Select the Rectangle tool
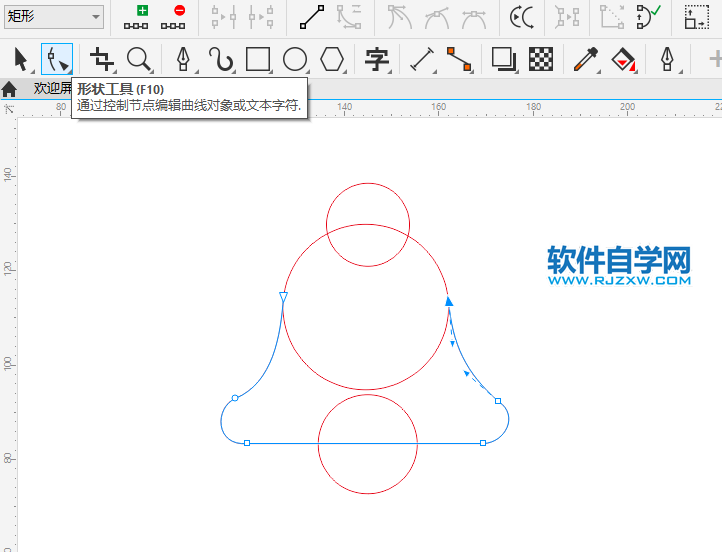Image resolution: width=722 pixels, height=552 pixels. (x=258, y=59)
